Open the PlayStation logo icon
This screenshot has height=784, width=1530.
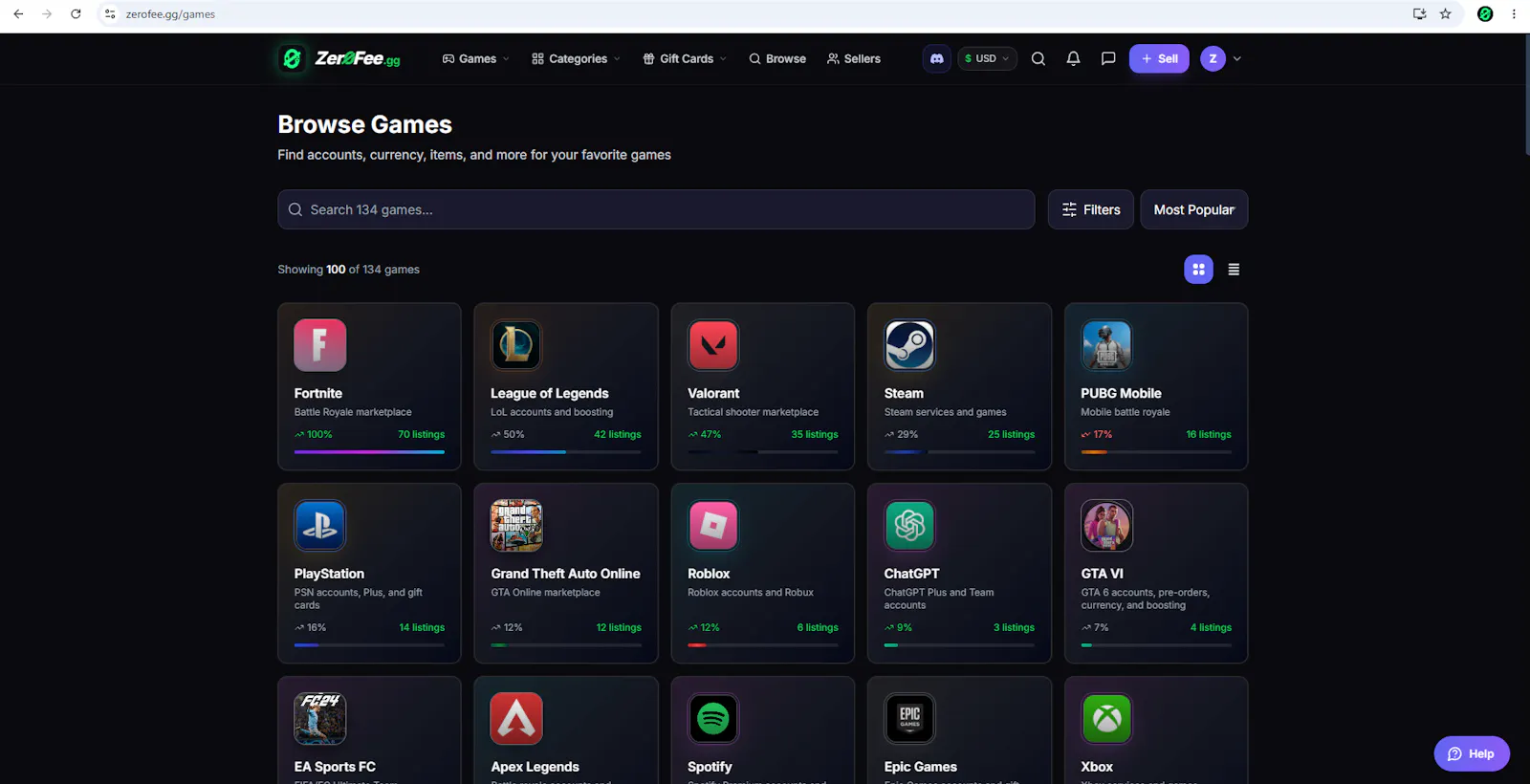(x=320, y=526)
